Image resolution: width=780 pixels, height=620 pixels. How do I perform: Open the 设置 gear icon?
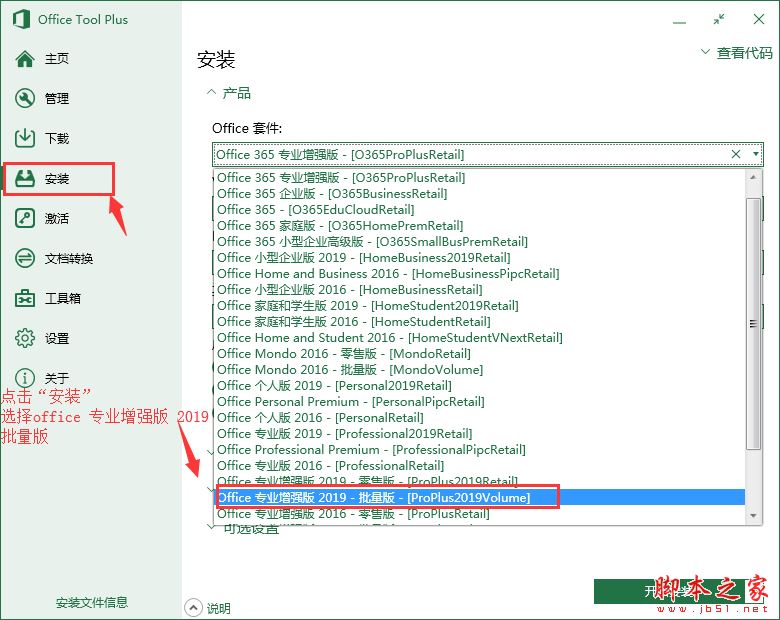25,338
